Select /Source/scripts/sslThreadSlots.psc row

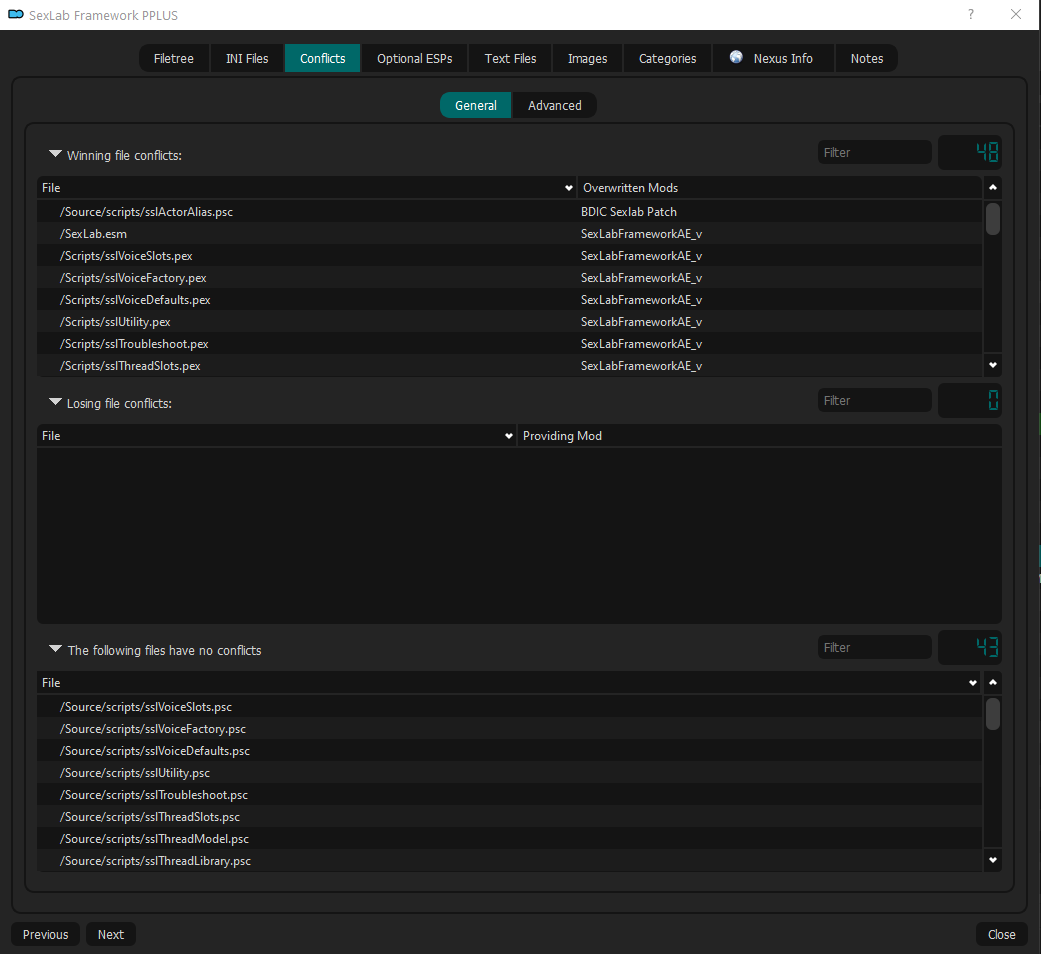point(509,817)
